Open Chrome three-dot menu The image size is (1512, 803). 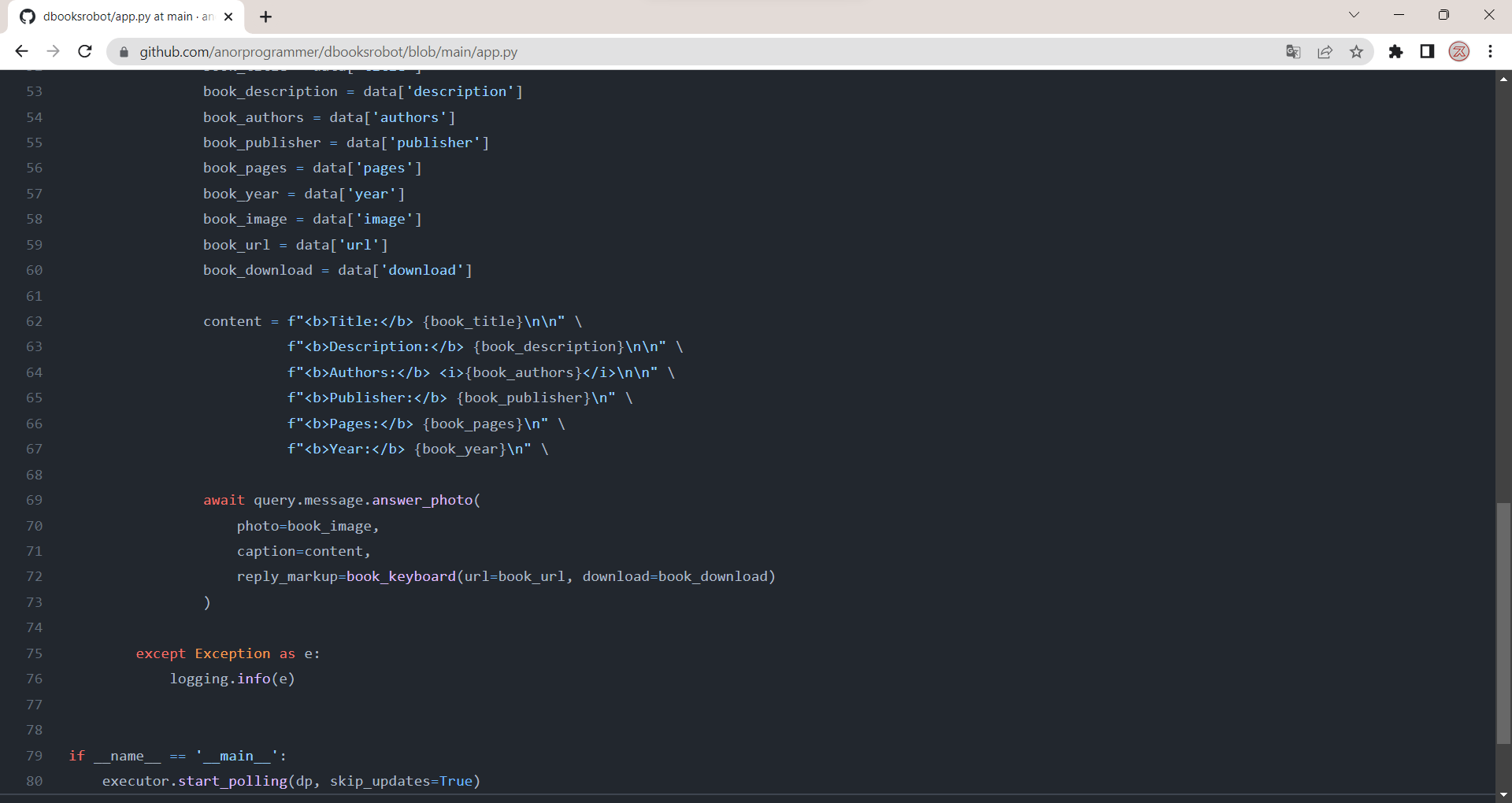(x=1490, y=52)
